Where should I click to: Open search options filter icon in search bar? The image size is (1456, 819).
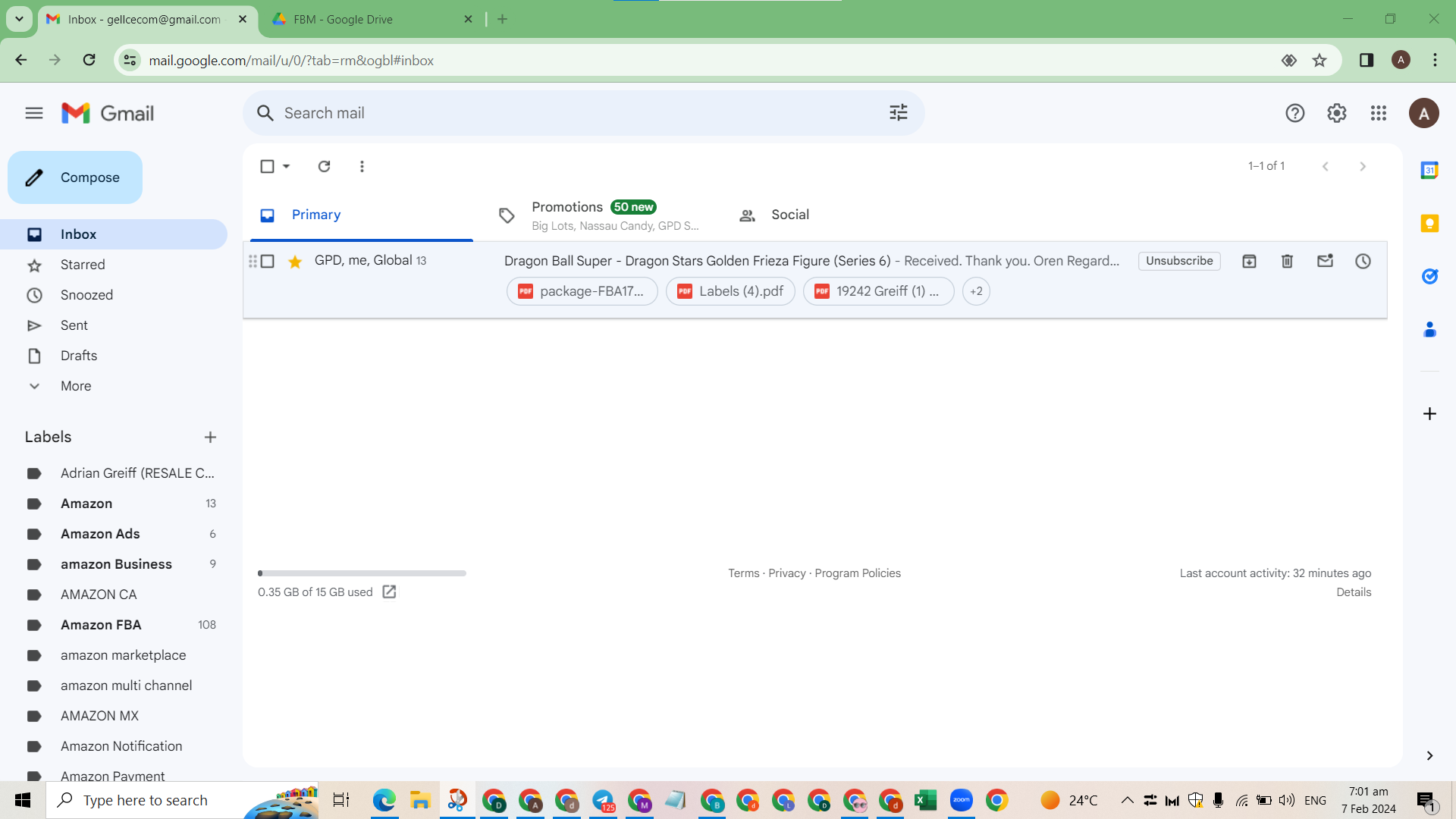coord(899,113)
